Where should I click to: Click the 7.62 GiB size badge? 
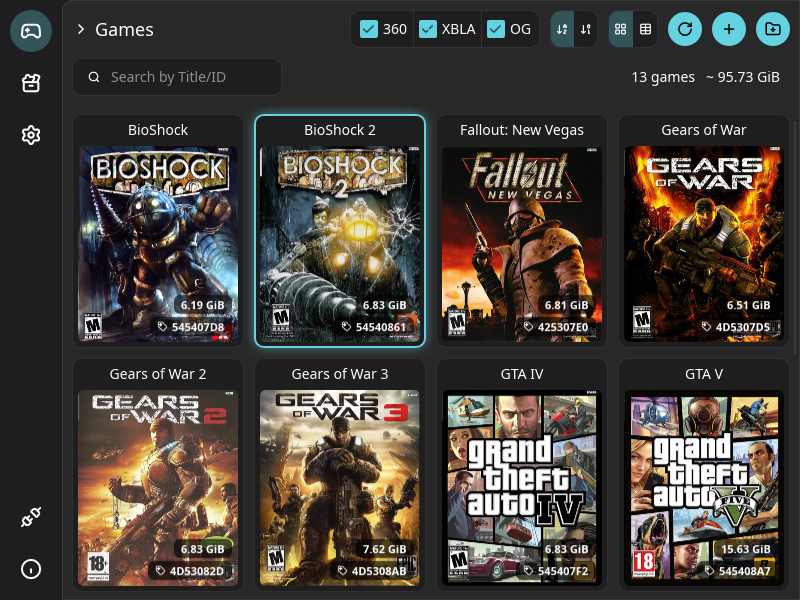pyautogui.click(x=385, y=549)
